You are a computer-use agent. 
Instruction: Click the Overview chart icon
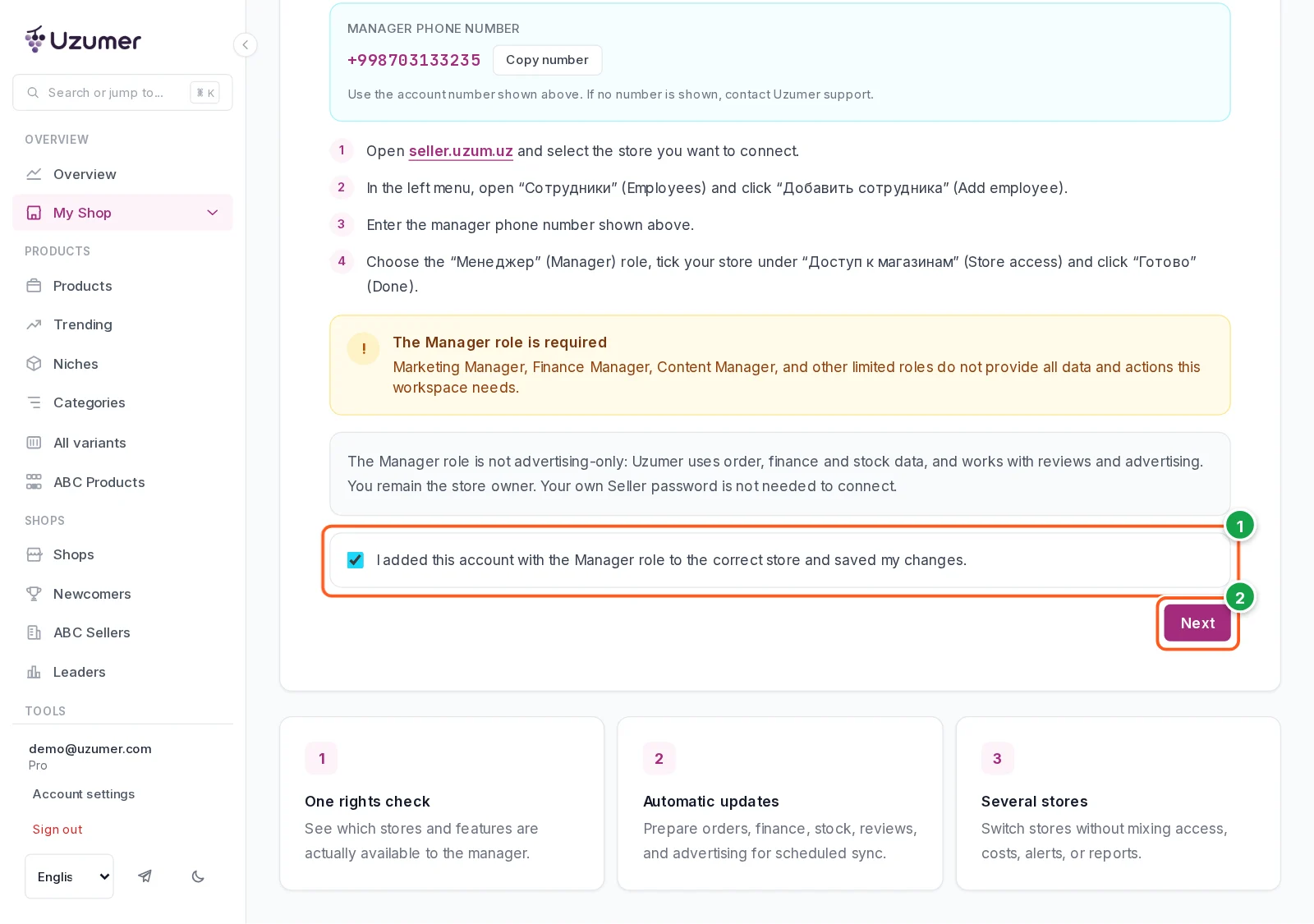(x=34, y=174)
